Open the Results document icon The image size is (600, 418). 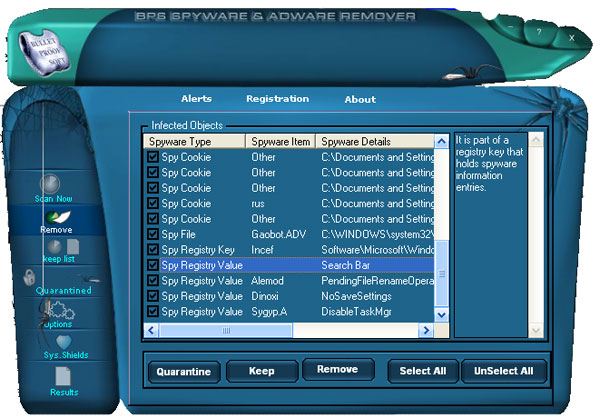click(63, 376)
